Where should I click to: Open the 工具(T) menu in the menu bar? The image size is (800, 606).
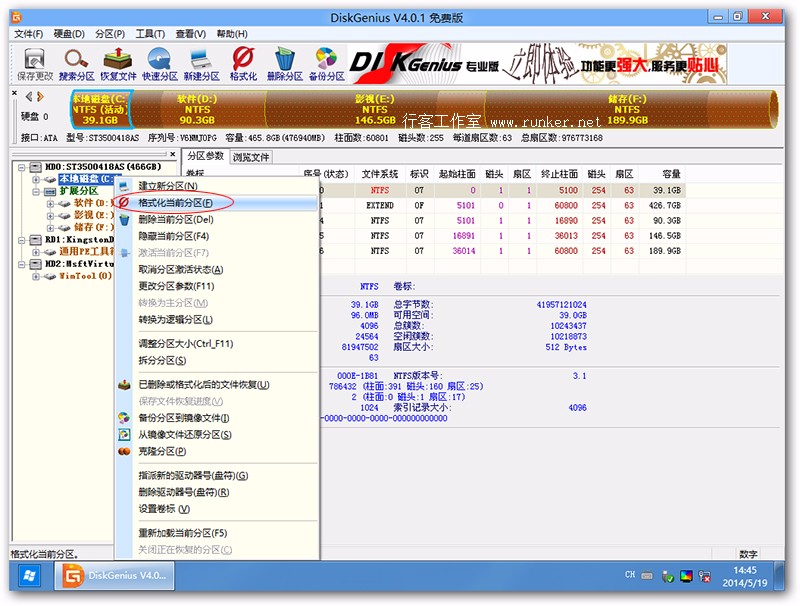click(150, 34)
